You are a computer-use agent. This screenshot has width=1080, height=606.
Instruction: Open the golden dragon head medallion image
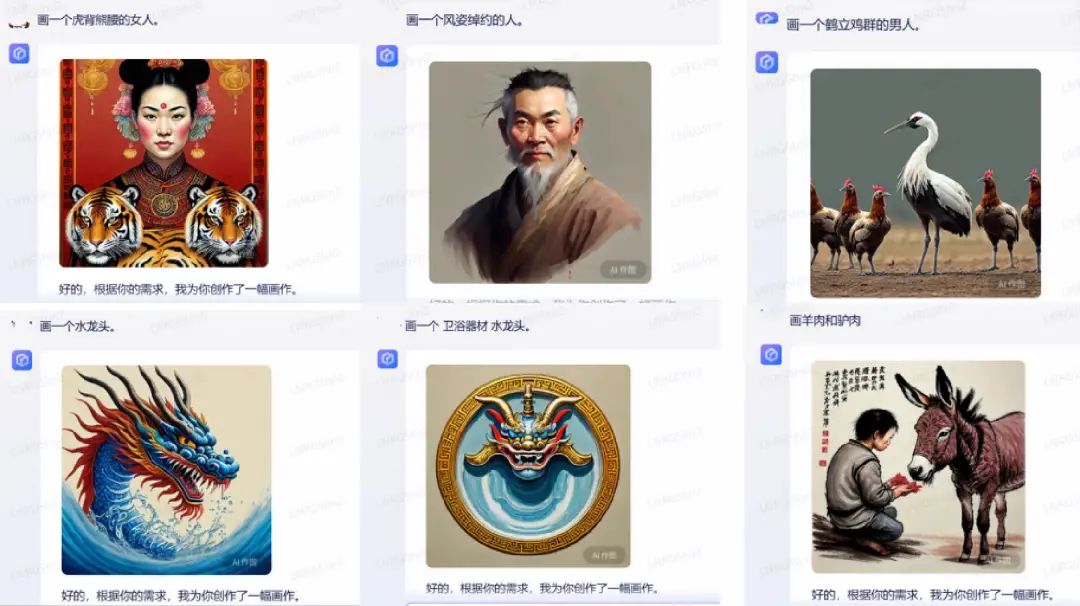point(528,466)
